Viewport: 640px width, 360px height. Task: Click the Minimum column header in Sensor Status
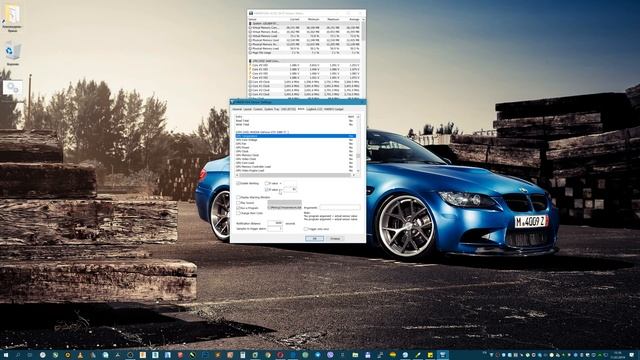313,19
